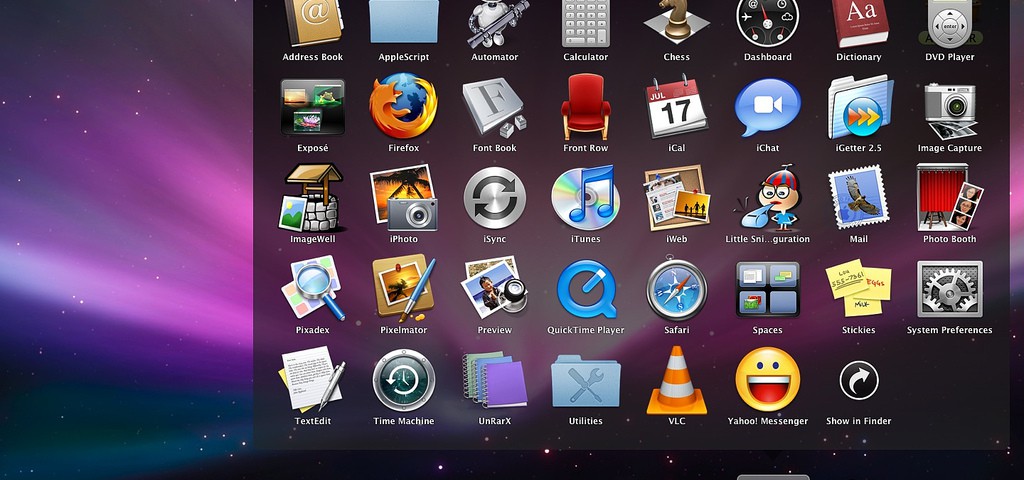Image resolution: width=1024 pixels, height=480 pixels.
Task: Open the Calculator app
Action: coord(586,23)
